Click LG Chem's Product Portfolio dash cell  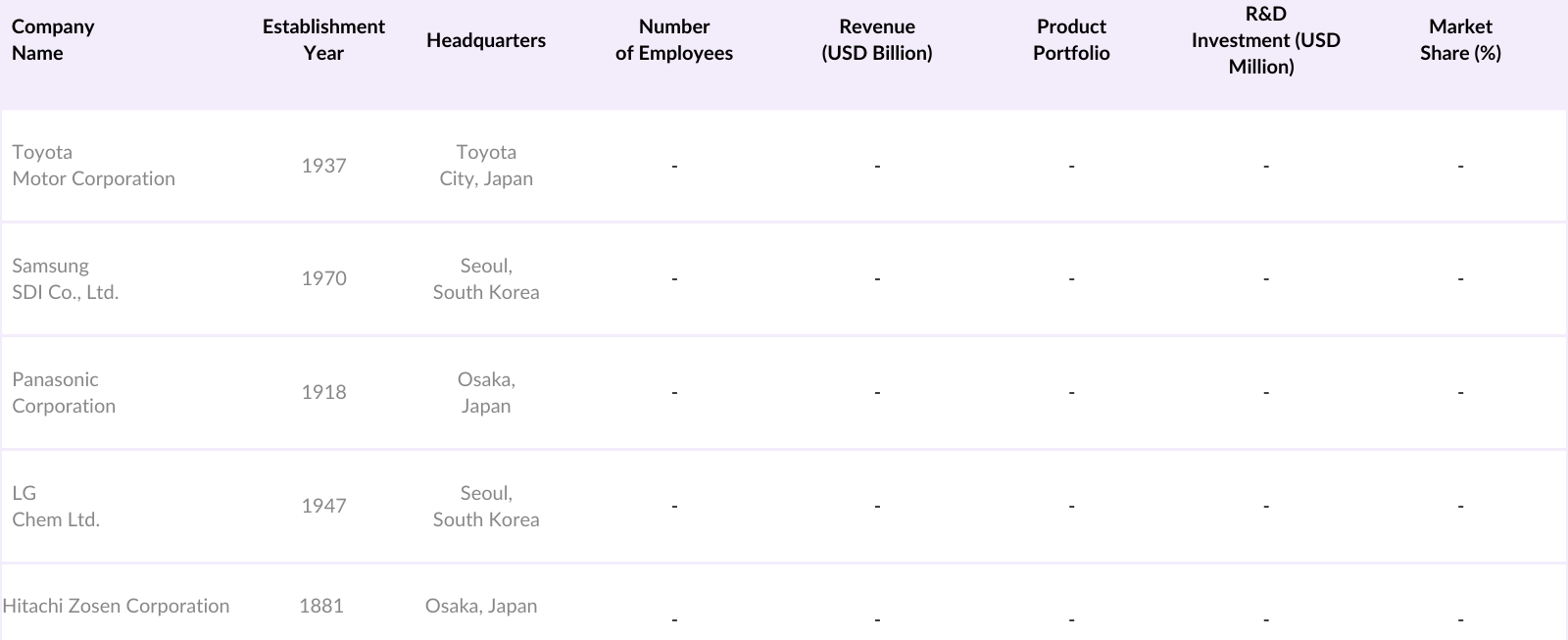tap(1071, 507)
